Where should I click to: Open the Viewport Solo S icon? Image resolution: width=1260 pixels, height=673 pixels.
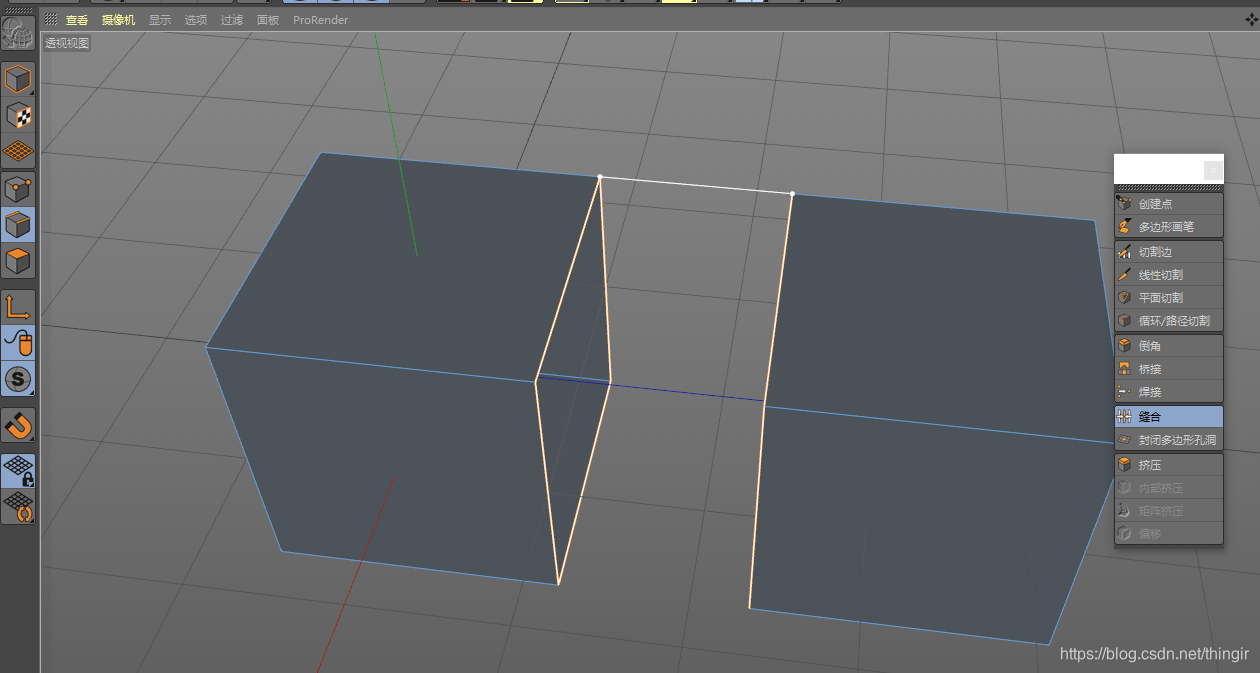18,379
